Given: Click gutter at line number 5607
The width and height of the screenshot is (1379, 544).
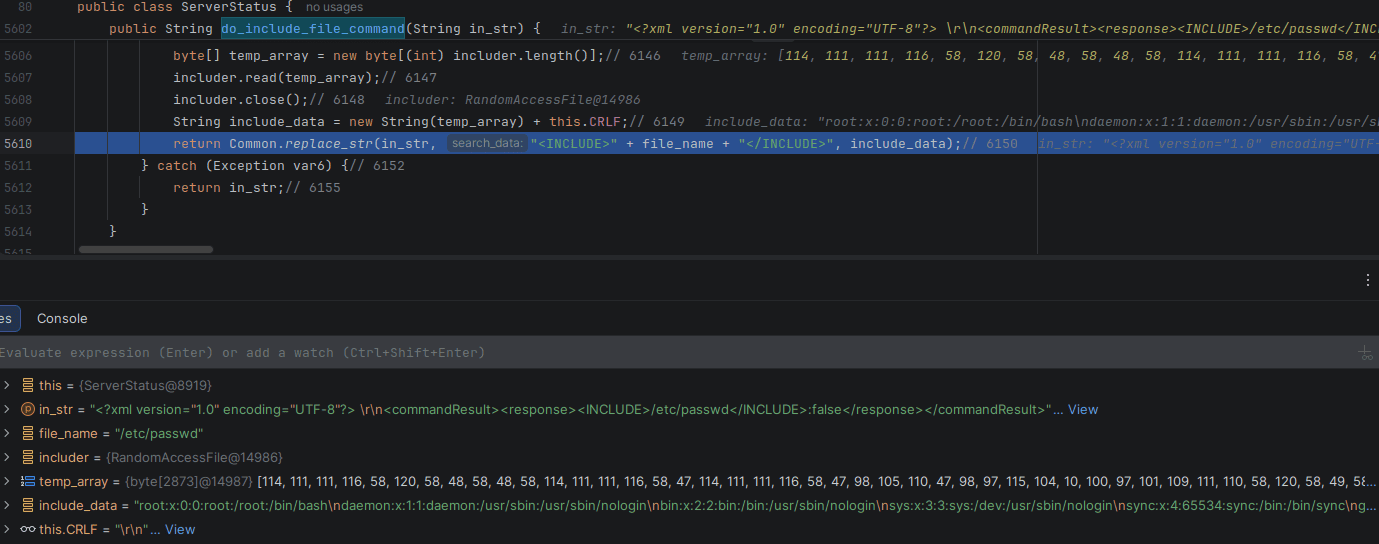Looking at the screenshot, I should point(18,78).
